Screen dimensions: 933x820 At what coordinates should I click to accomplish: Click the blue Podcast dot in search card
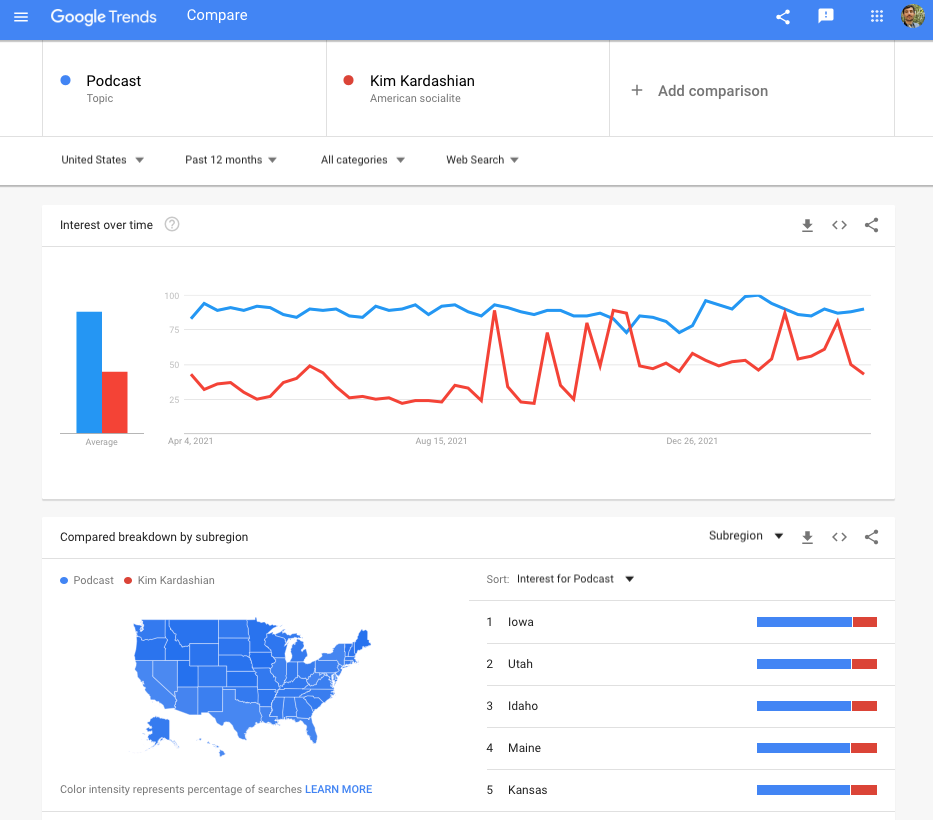(66, 80)
